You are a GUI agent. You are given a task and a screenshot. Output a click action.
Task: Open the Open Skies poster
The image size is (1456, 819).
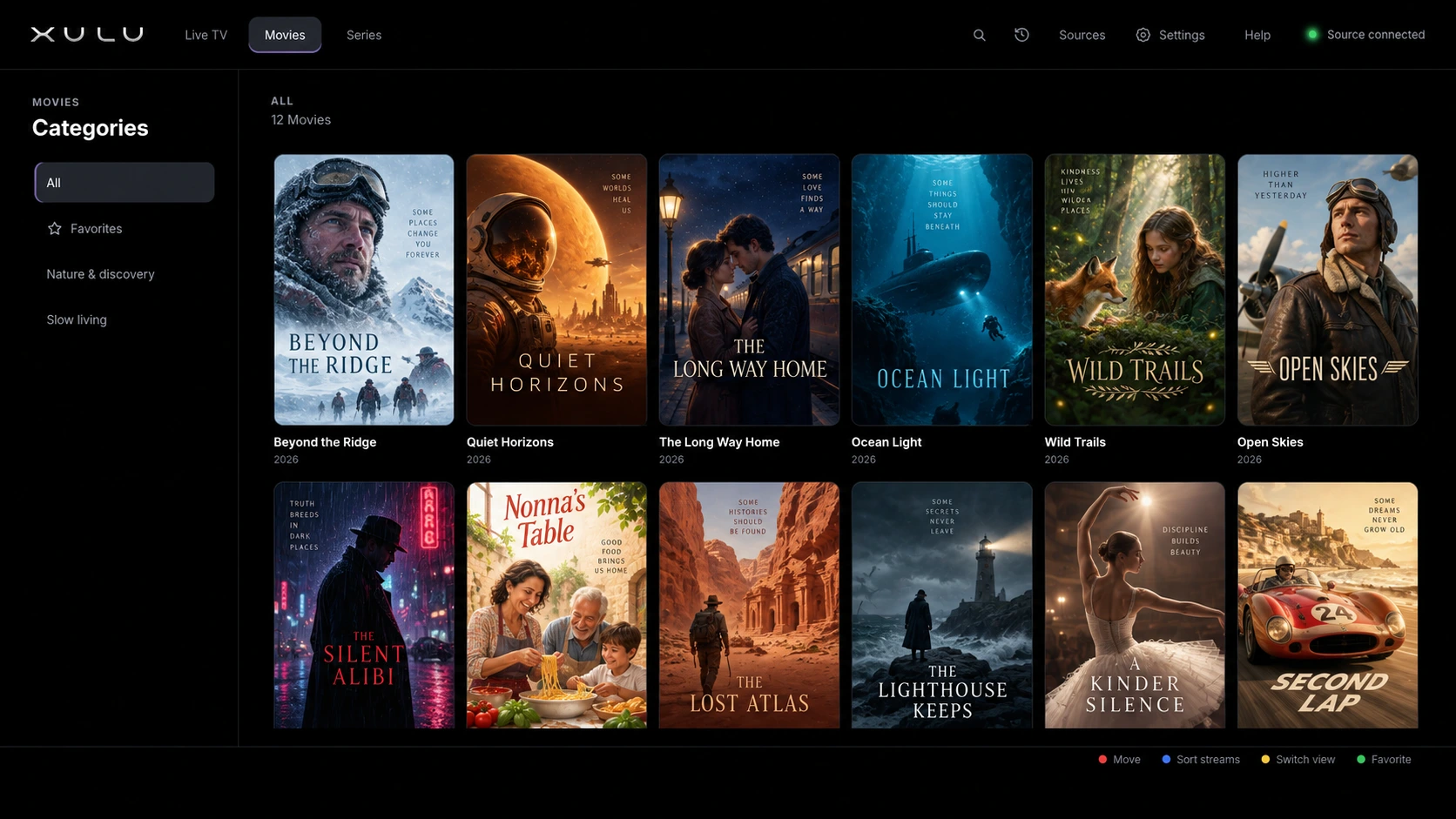1327,290
